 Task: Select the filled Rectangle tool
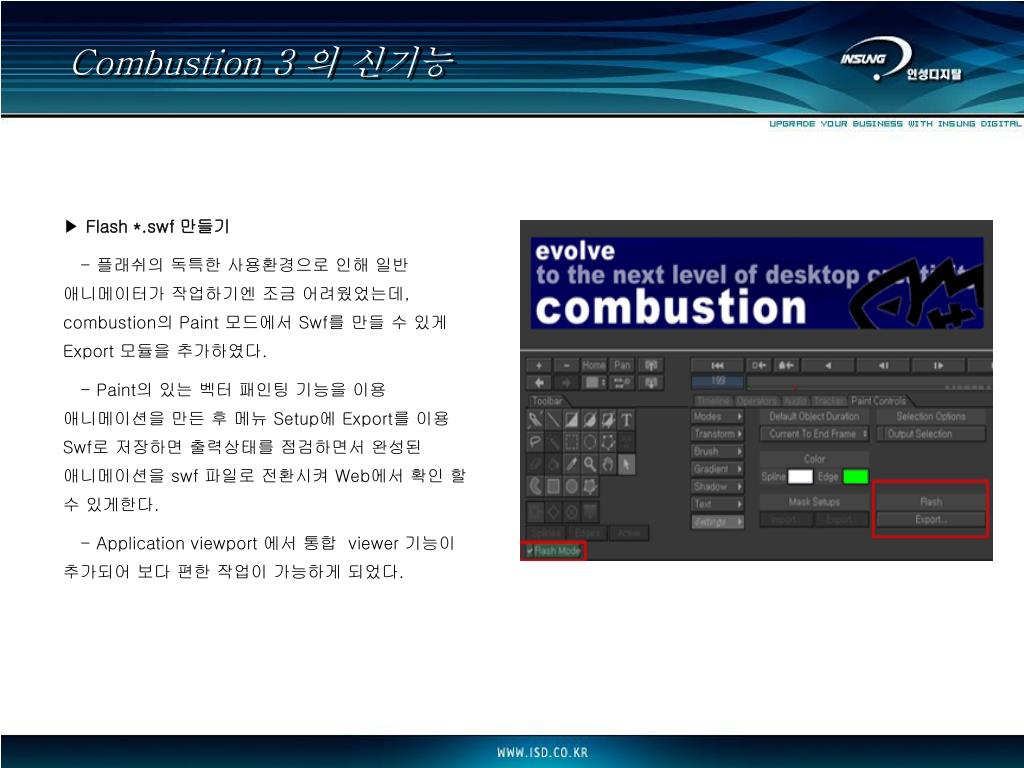pyautogui.click(x=571, y=420)
